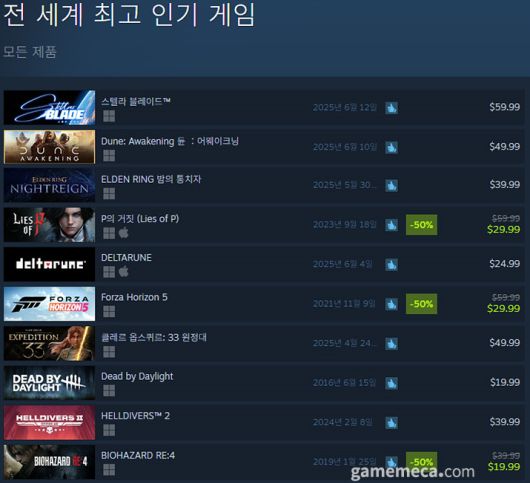
Task: Click the Windows icon under Forza Horizon 5
Action: (109, 311)
